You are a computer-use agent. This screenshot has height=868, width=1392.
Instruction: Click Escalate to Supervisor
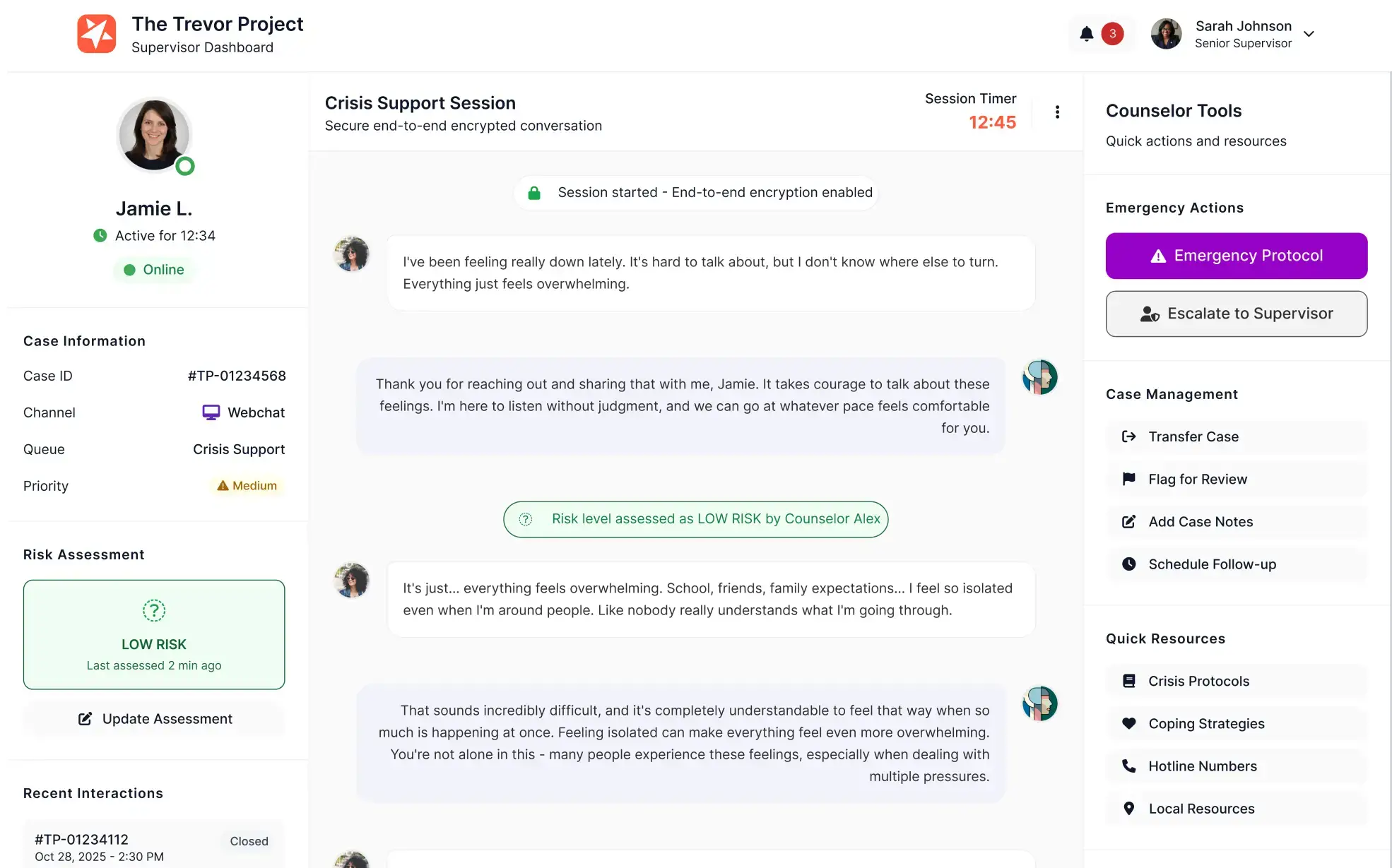point(1236,314)
